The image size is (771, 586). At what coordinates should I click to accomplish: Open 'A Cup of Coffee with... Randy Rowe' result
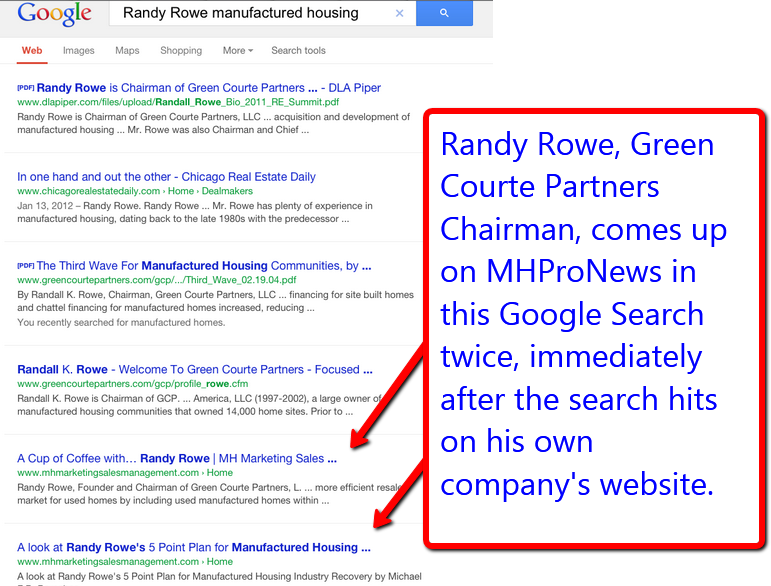(177, 458)
